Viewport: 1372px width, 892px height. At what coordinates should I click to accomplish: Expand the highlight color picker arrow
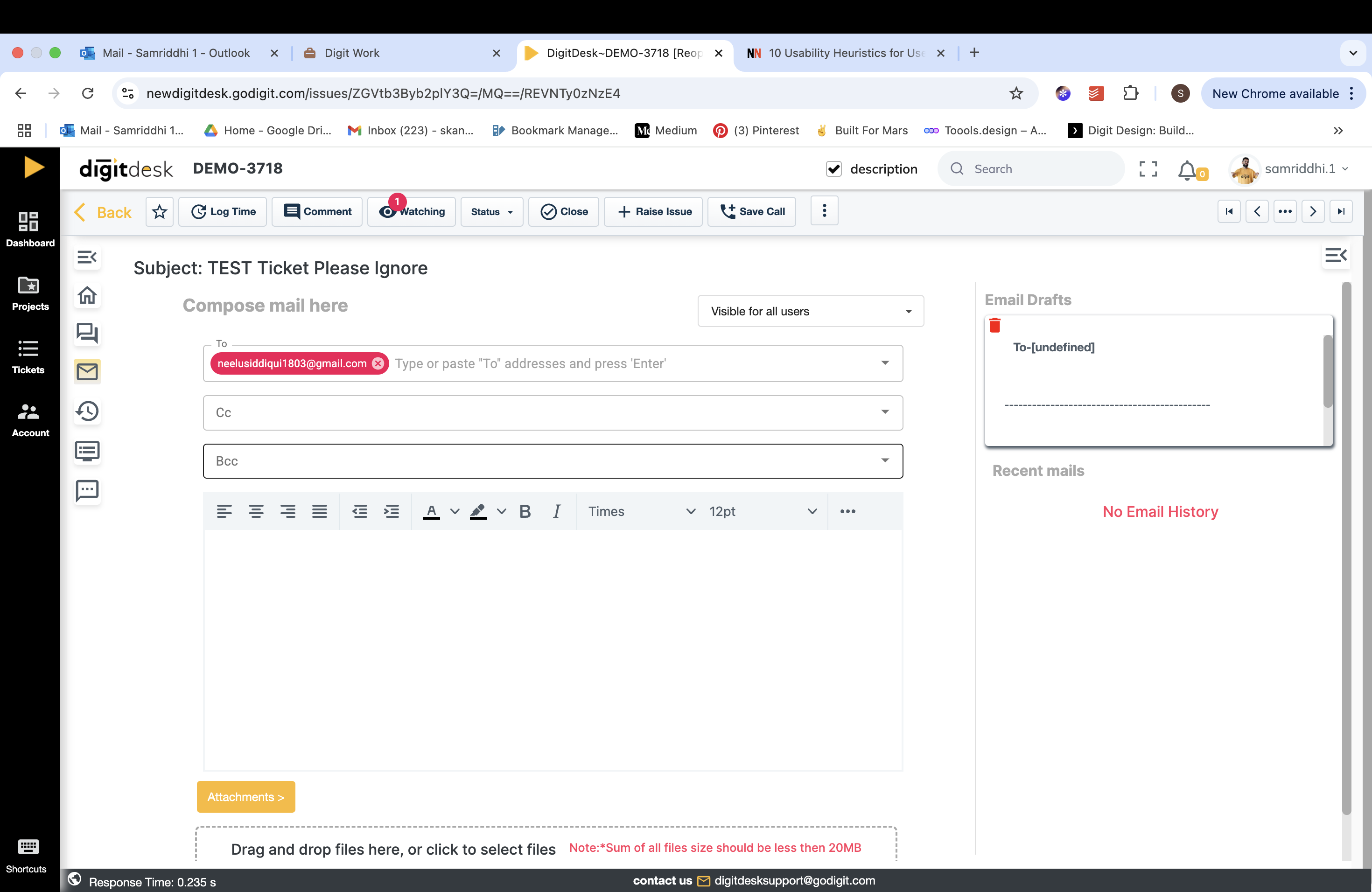click(x=502, y=511)
